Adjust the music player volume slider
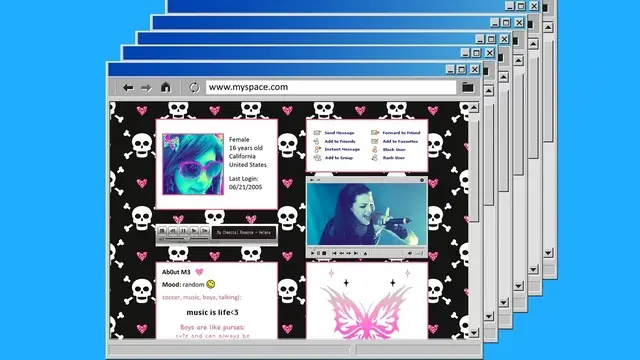 coord(186,239)
